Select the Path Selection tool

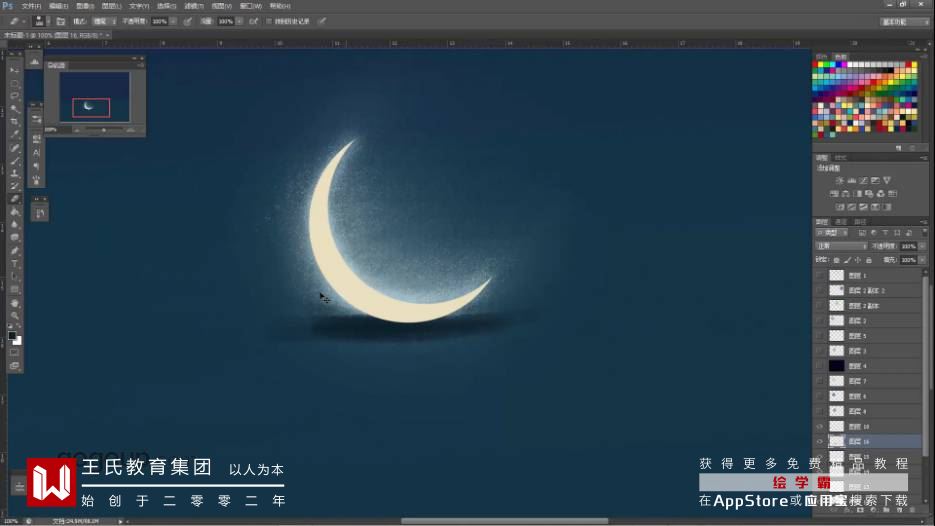tap(14, 276)
